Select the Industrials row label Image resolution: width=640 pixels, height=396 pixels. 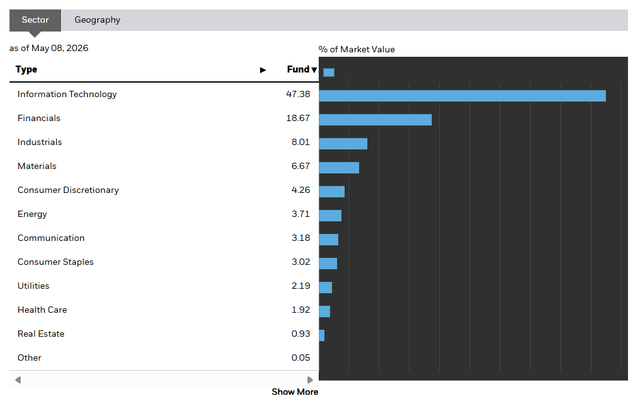pos(40,142)
